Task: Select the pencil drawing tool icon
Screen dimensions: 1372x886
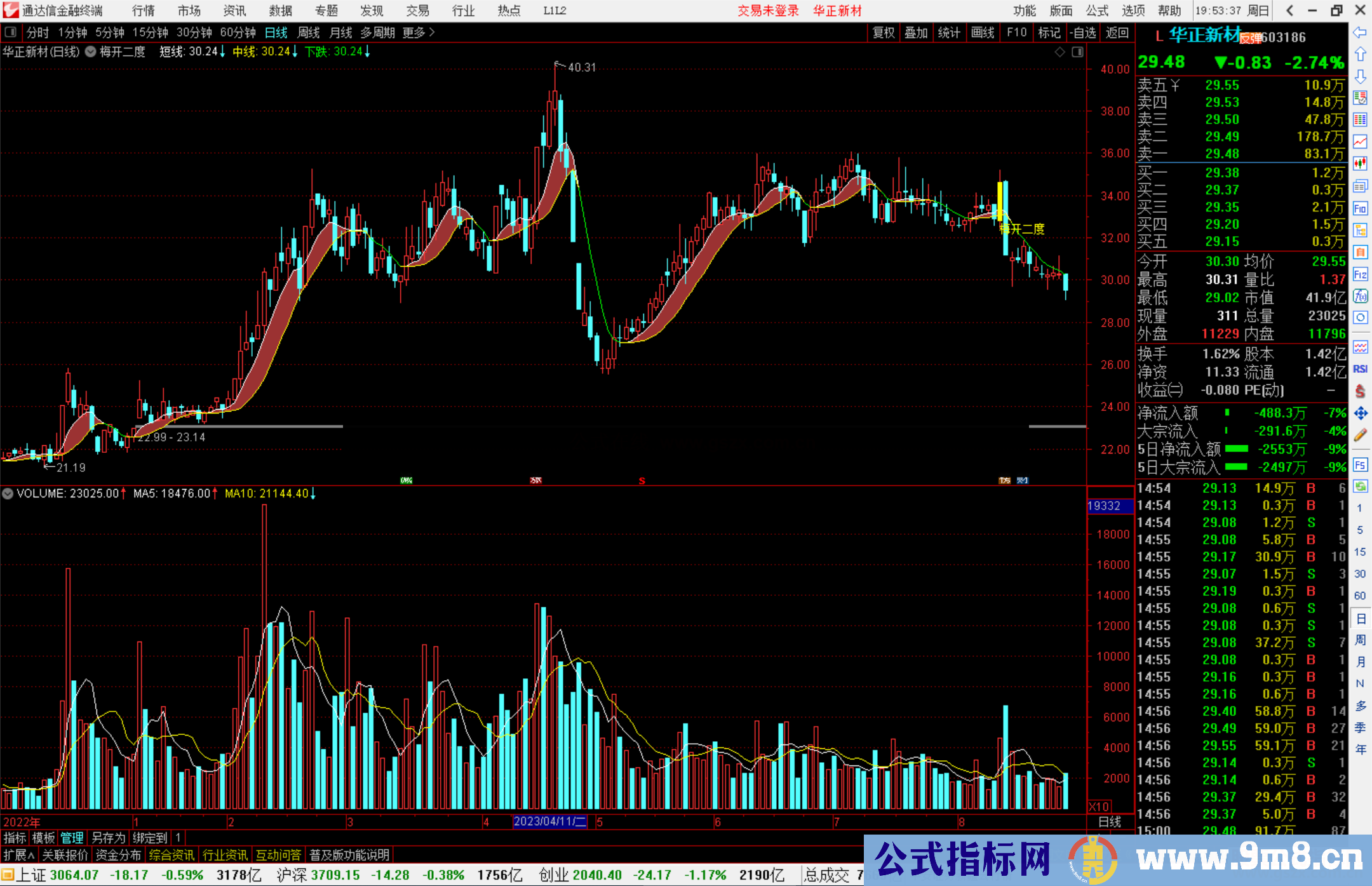Action: (1360, 435)
